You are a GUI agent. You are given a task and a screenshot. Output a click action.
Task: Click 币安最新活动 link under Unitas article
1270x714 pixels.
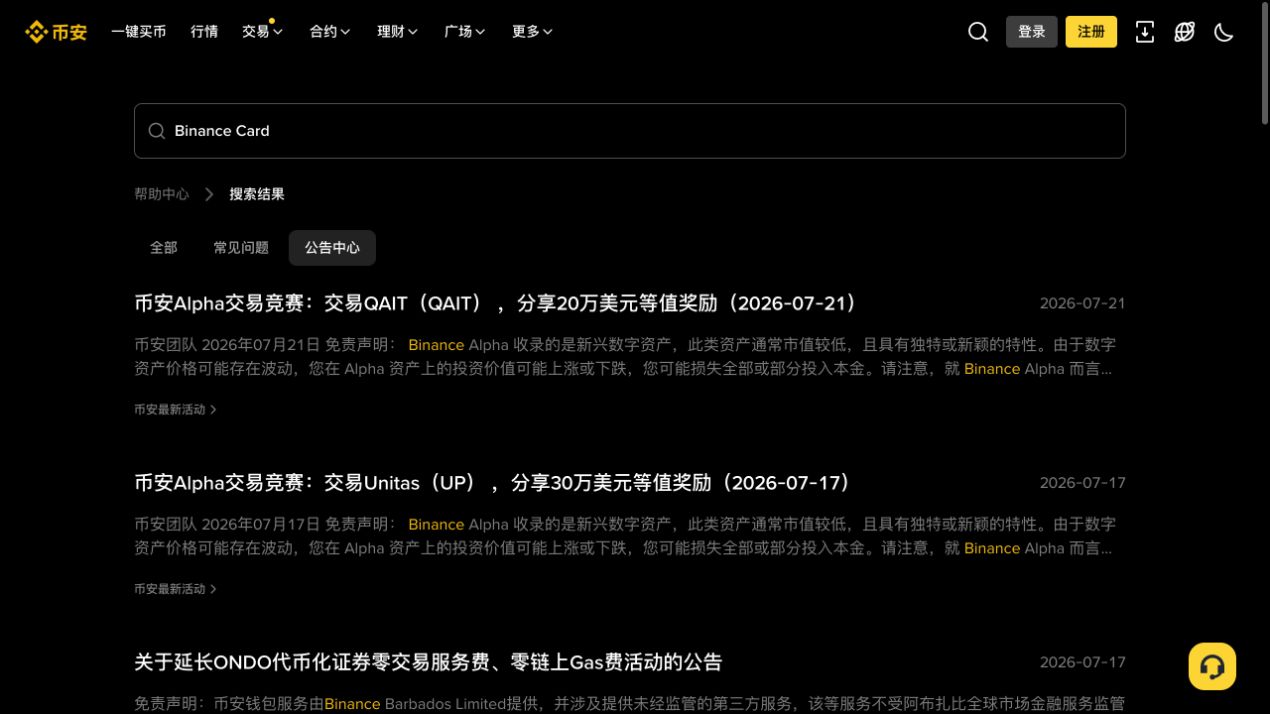point(175,589)
